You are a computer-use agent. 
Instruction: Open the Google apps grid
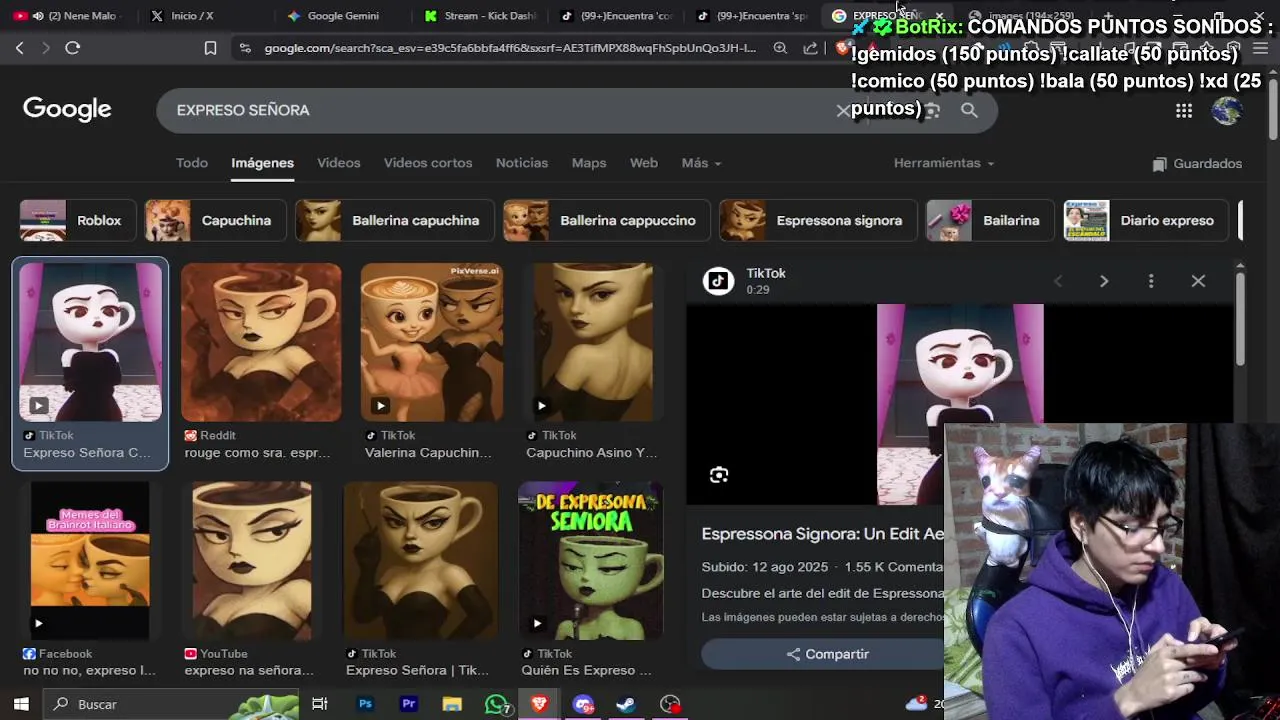(x=1184, y=111)
